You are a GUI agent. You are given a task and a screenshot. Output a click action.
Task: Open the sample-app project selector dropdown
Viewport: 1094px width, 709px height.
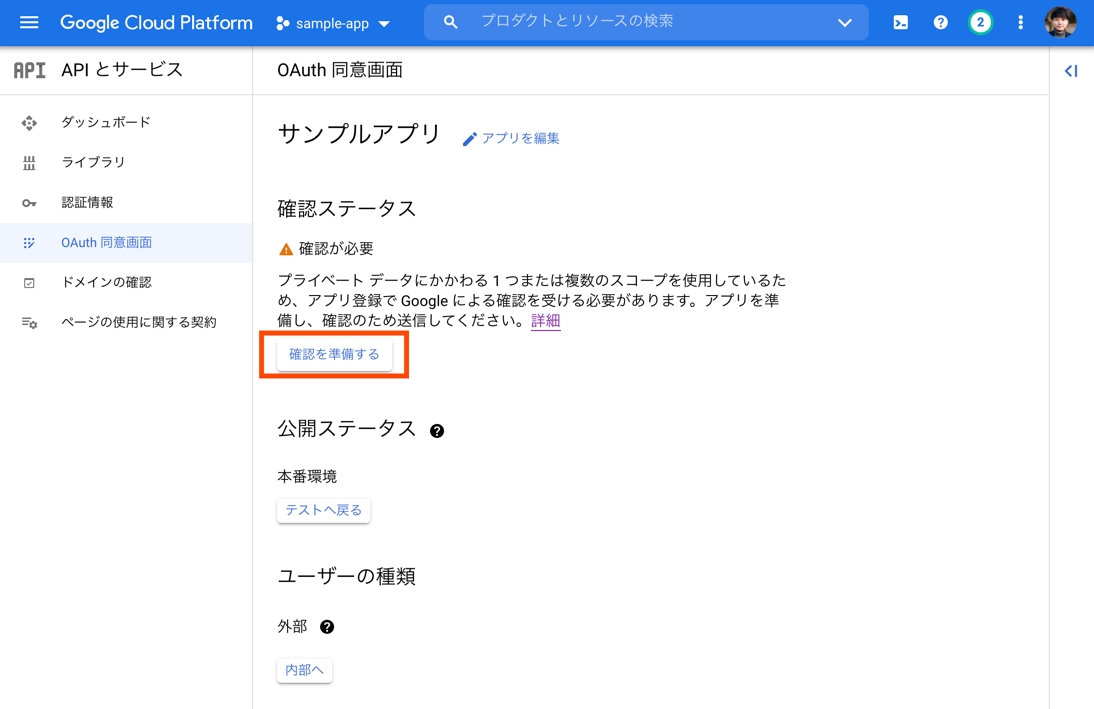tap(333, 23)
